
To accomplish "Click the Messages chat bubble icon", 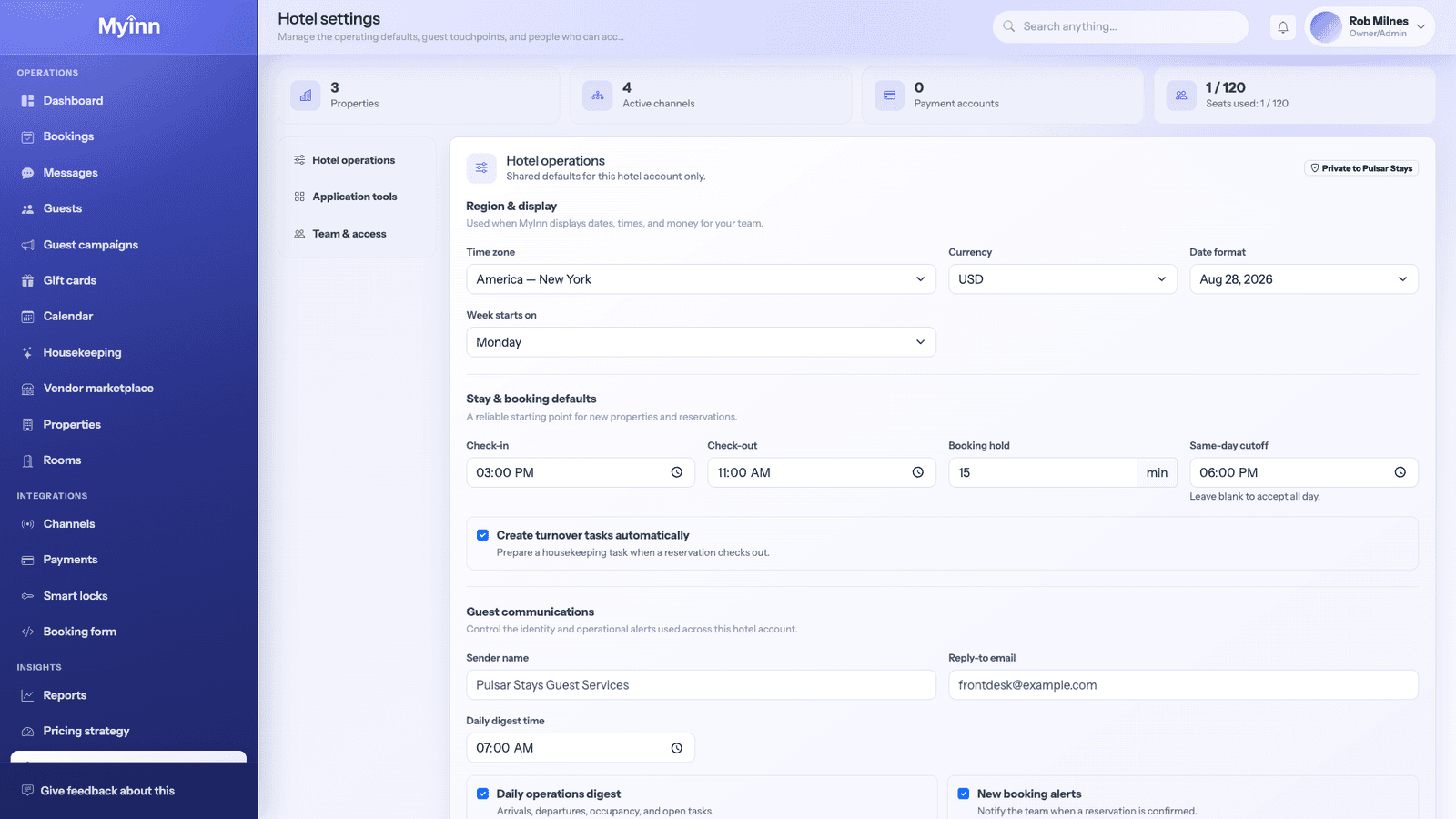I will [27, 173].
